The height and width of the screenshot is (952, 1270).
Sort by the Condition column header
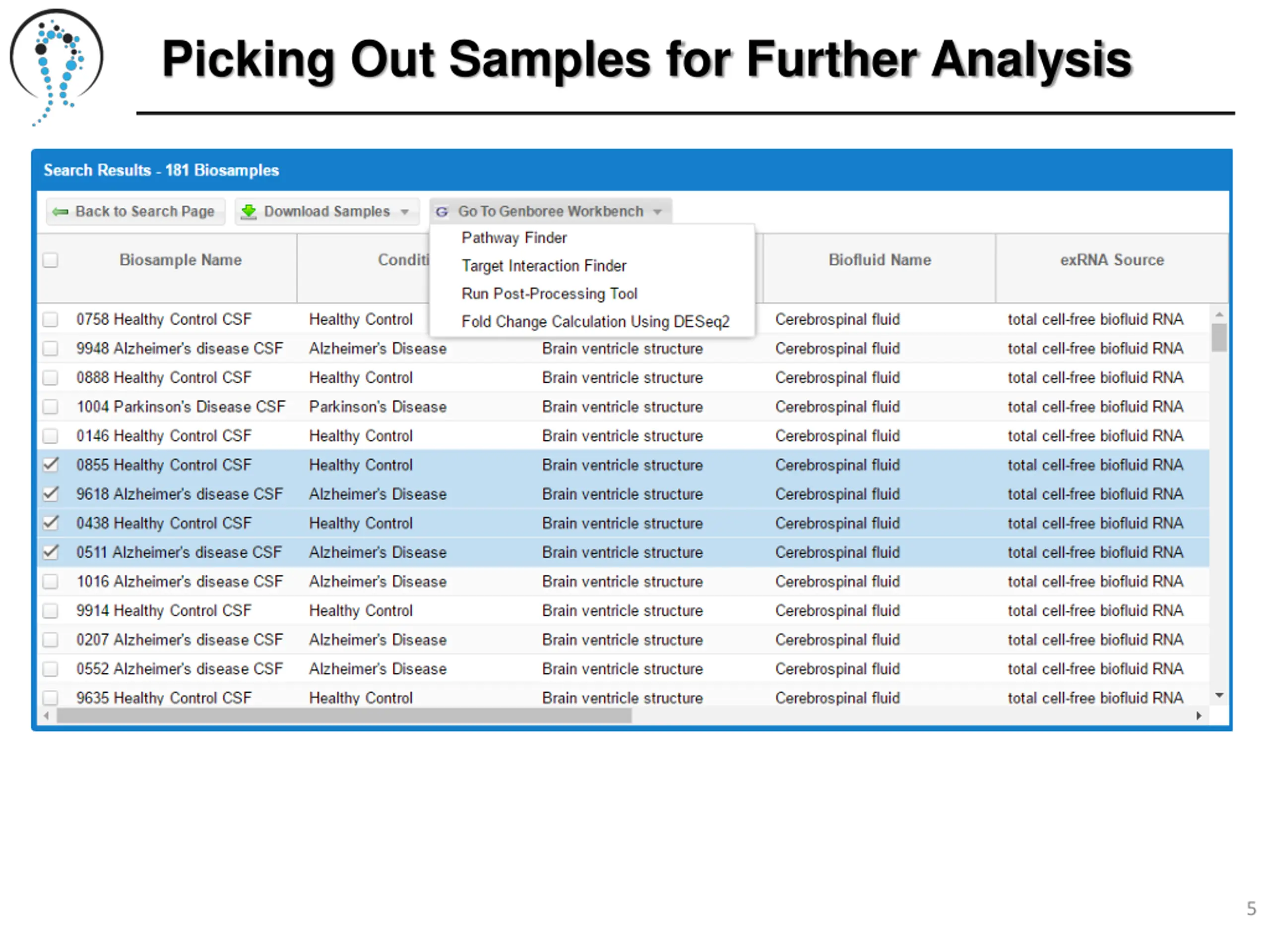tap(403, 260)
